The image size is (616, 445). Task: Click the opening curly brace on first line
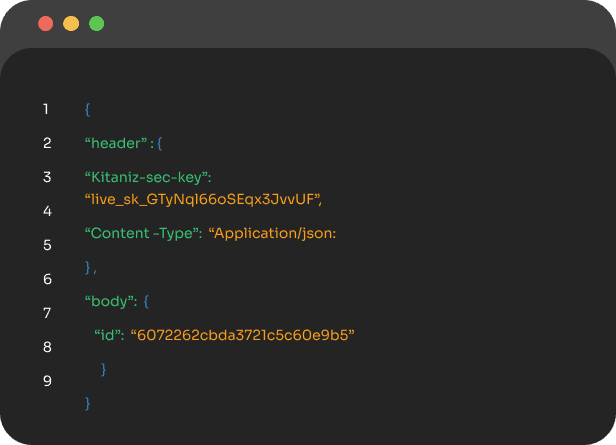88,109
